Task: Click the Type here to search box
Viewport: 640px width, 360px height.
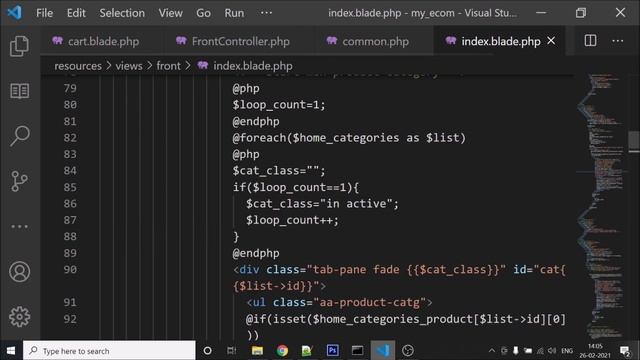Action: [109, 351]
